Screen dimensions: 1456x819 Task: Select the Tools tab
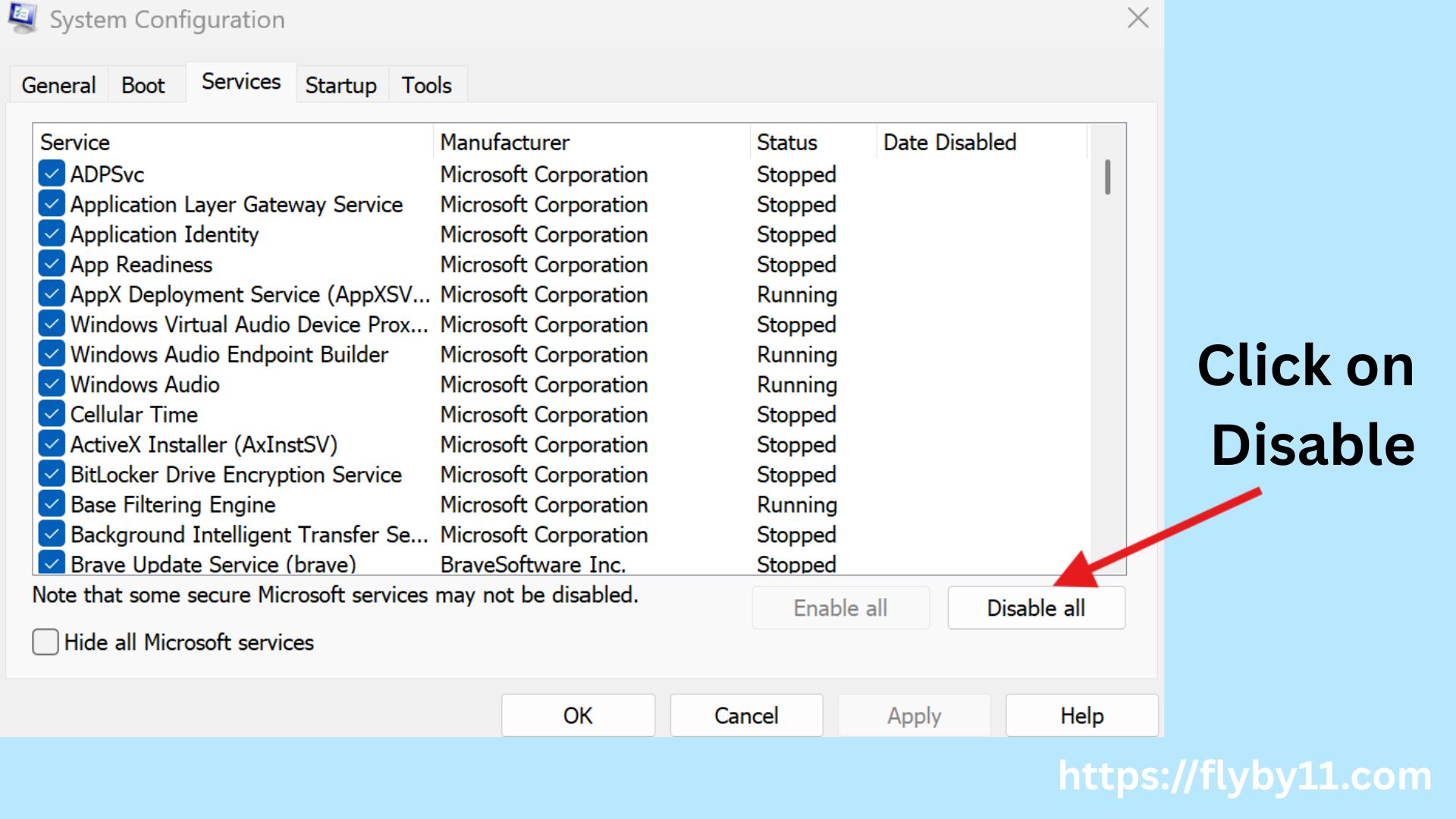[427, 85]
